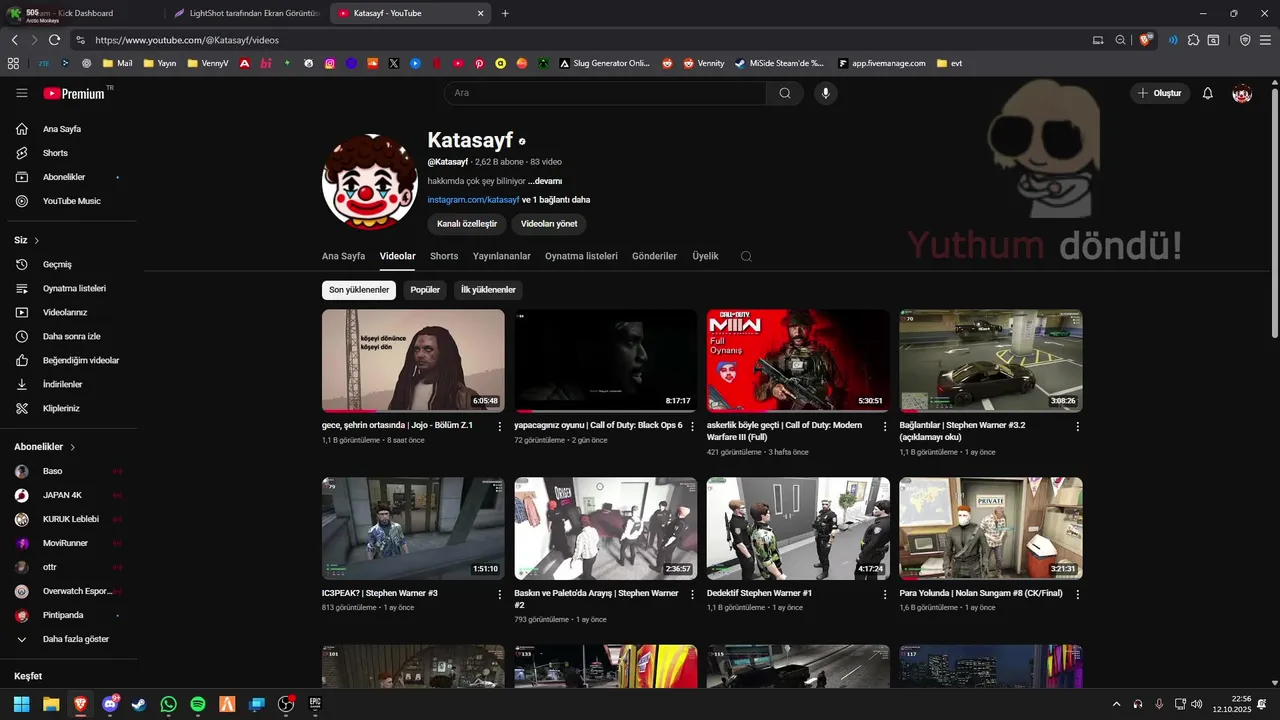Open the notifications bell

1207,93
